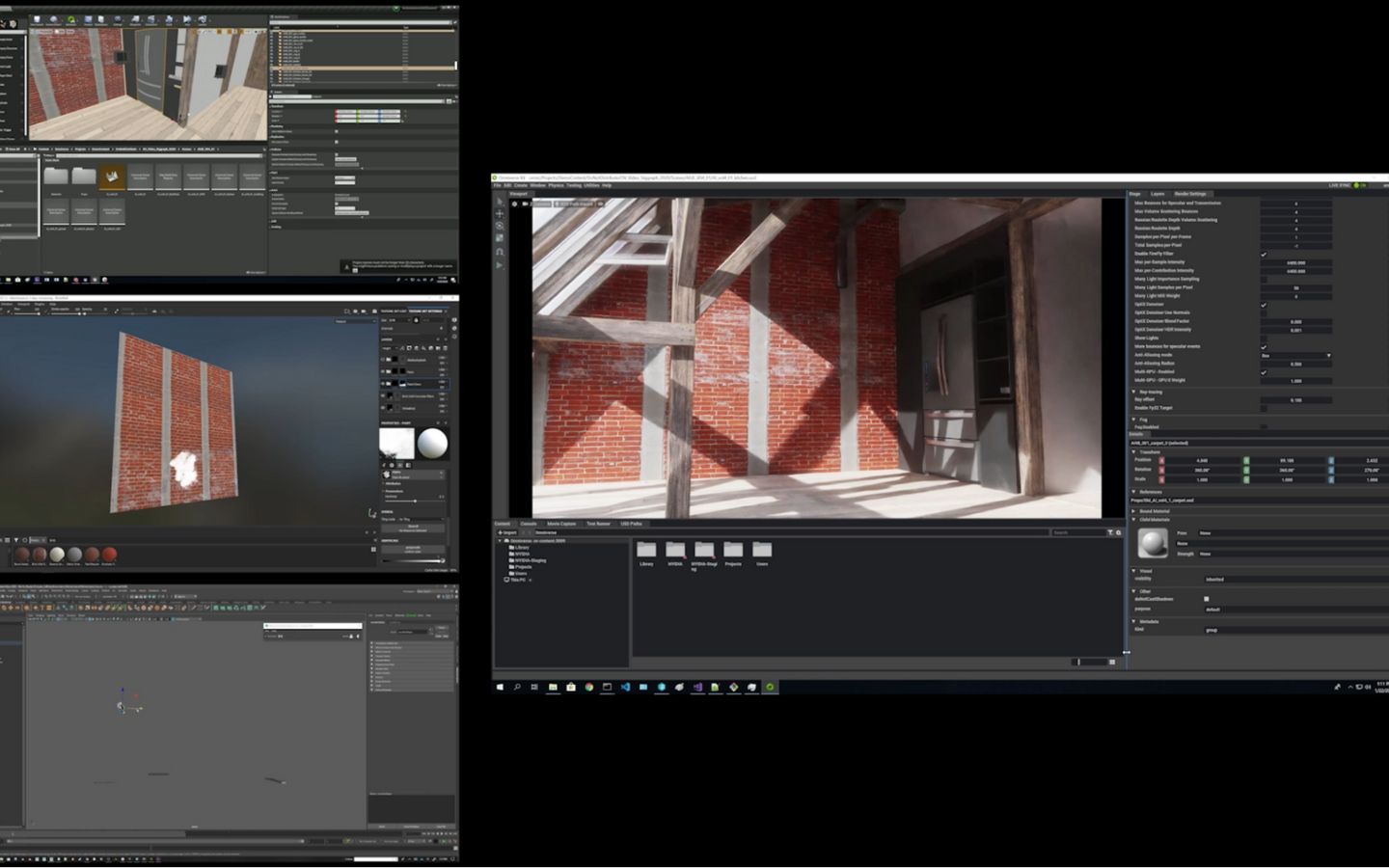The image size is (1389, 868).
Task: Open the Windows Start menu
Action: pos(500,687)
